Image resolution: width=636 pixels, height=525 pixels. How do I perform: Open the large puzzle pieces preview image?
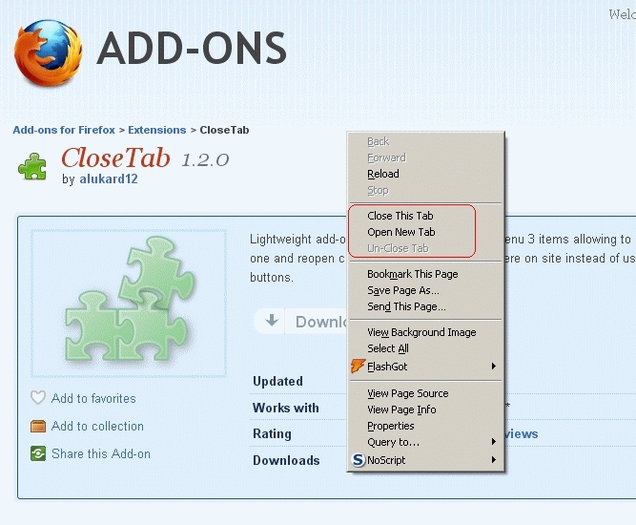click(129, 303)
